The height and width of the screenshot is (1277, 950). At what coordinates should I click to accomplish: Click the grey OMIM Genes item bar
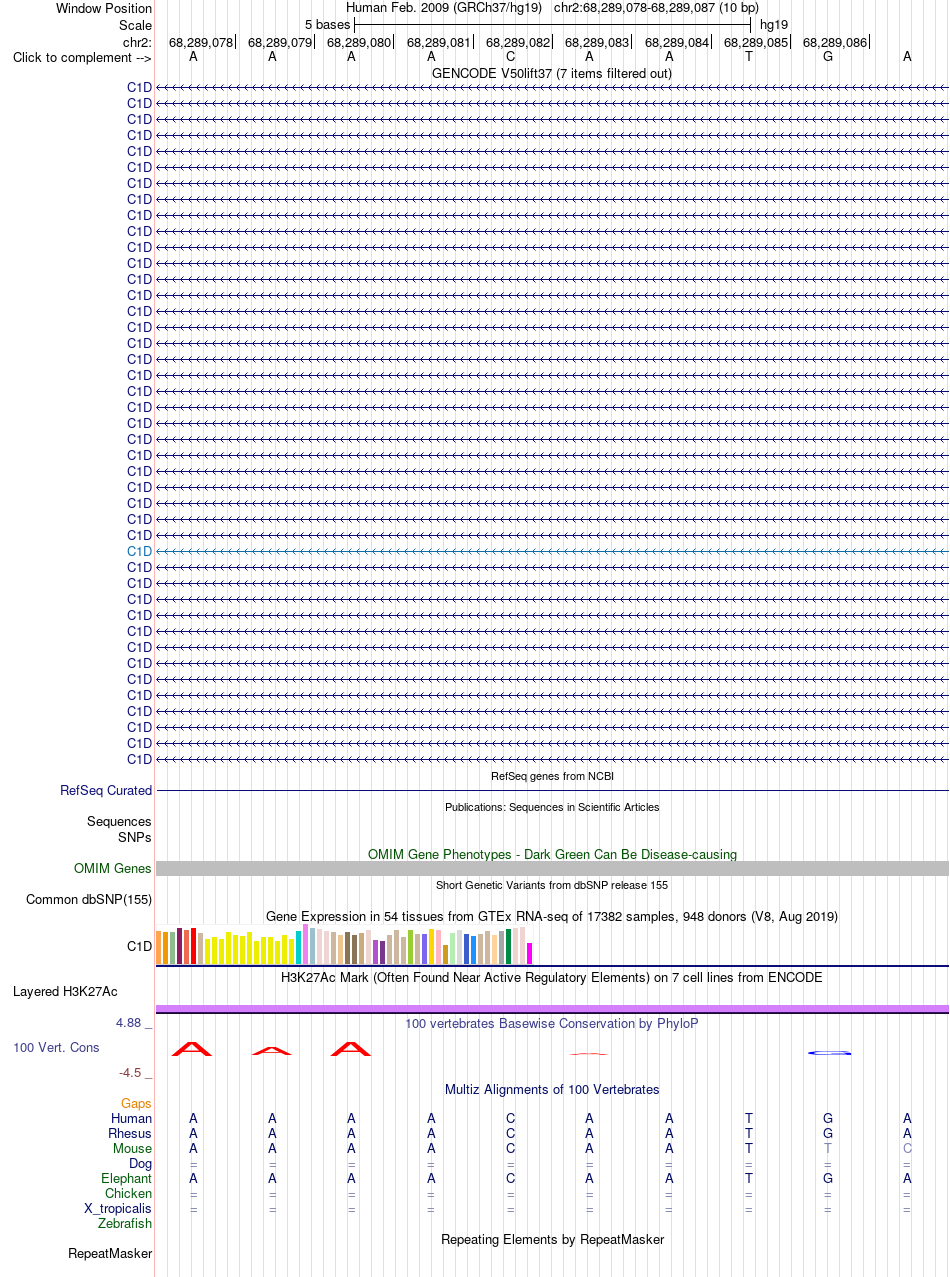[x=552, y=868]
